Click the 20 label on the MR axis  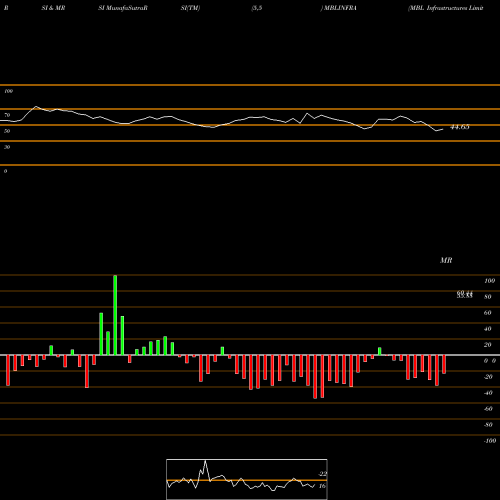[487, 345]
